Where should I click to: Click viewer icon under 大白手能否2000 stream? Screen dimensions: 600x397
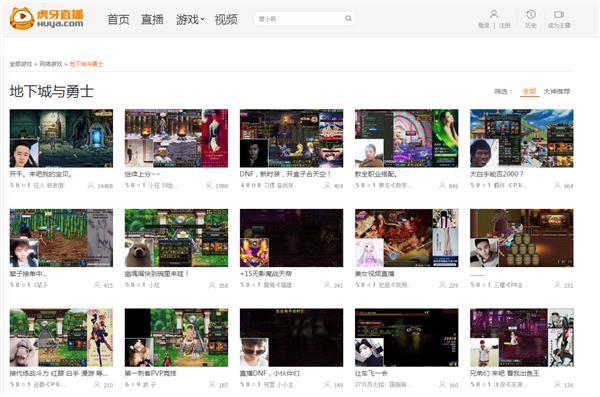click(x=557, y=185)
